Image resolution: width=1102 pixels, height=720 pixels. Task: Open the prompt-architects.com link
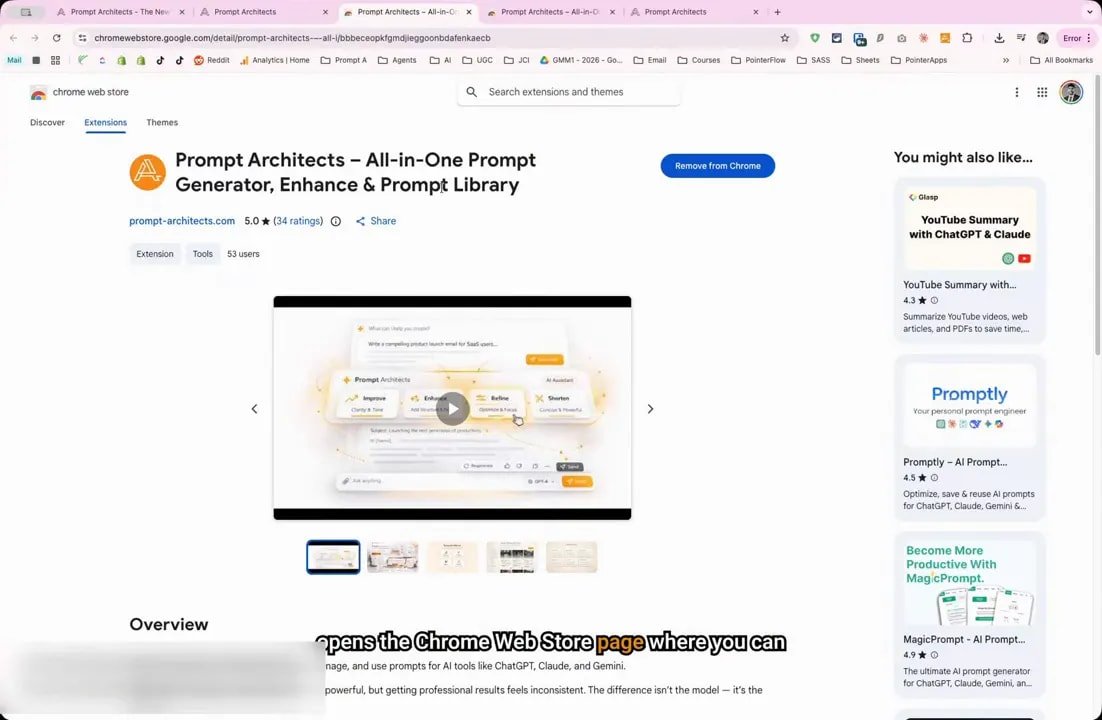coord(182,221)
